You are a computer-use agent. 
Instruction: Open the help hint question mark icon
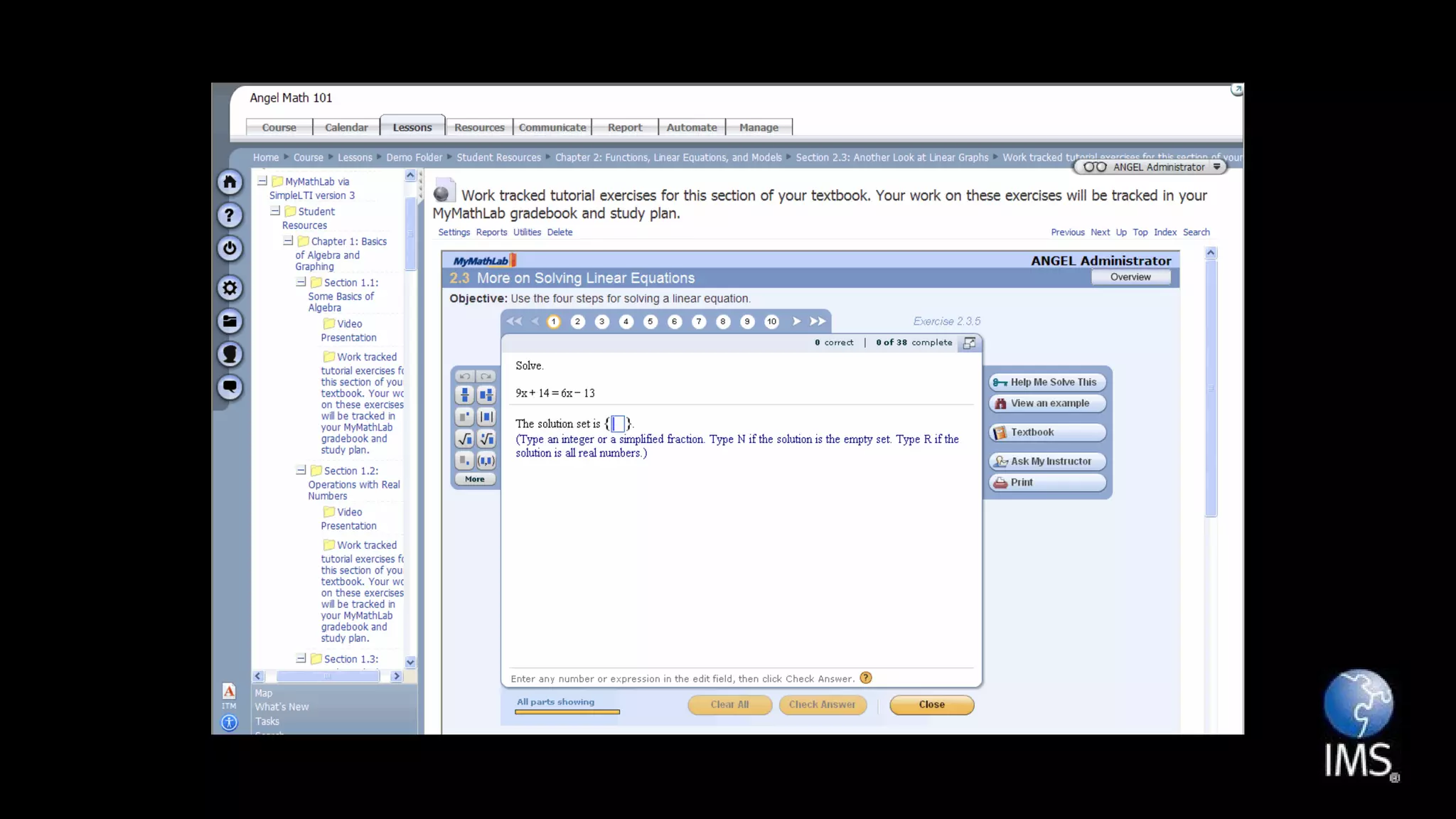coord(865,678)
